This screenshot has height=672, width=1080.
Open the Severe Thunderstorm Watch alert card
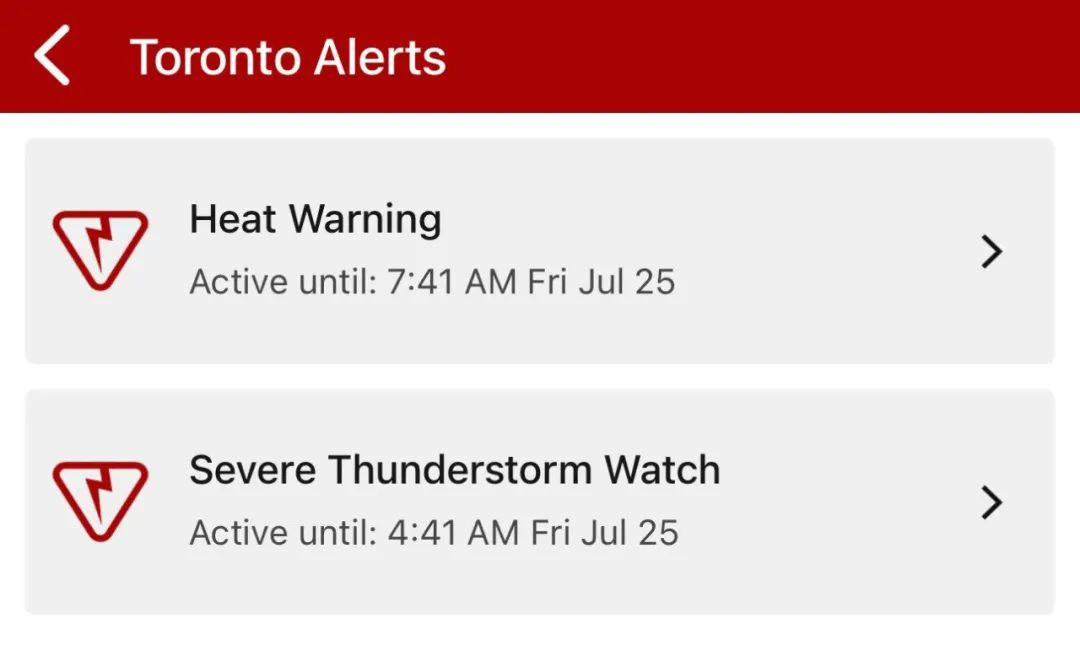click(540, 502)
